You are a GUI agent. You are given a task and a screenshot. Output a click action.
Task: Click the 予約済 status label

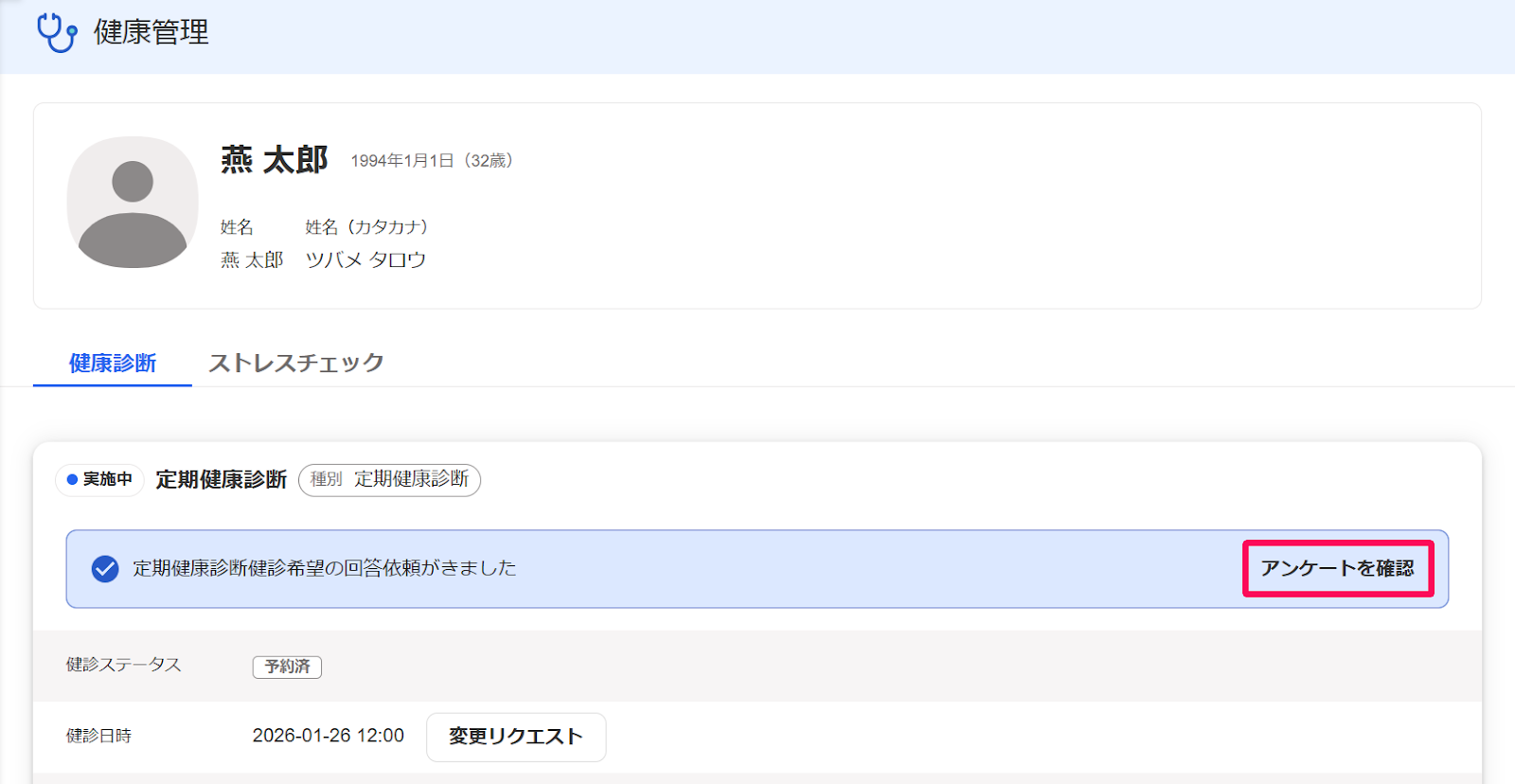(287, 667)
